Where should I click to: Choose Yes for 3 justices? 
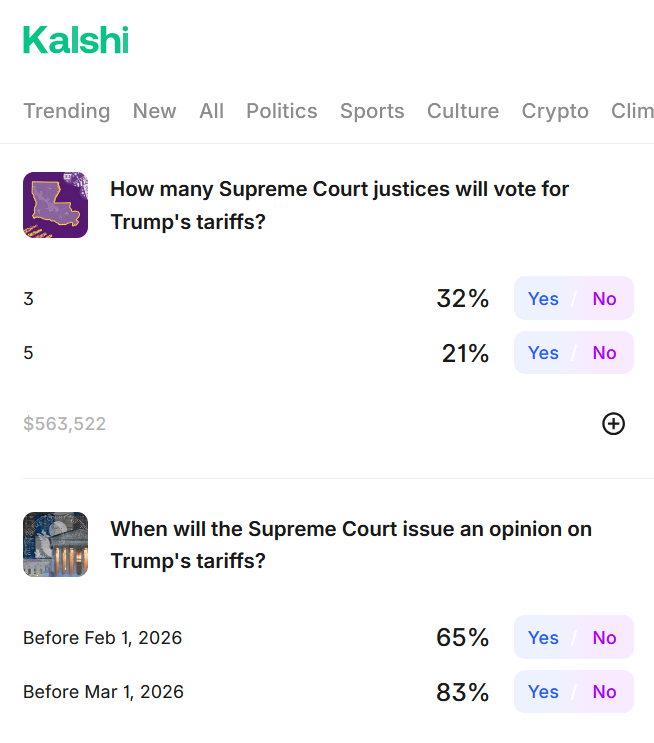click(543, 299)
